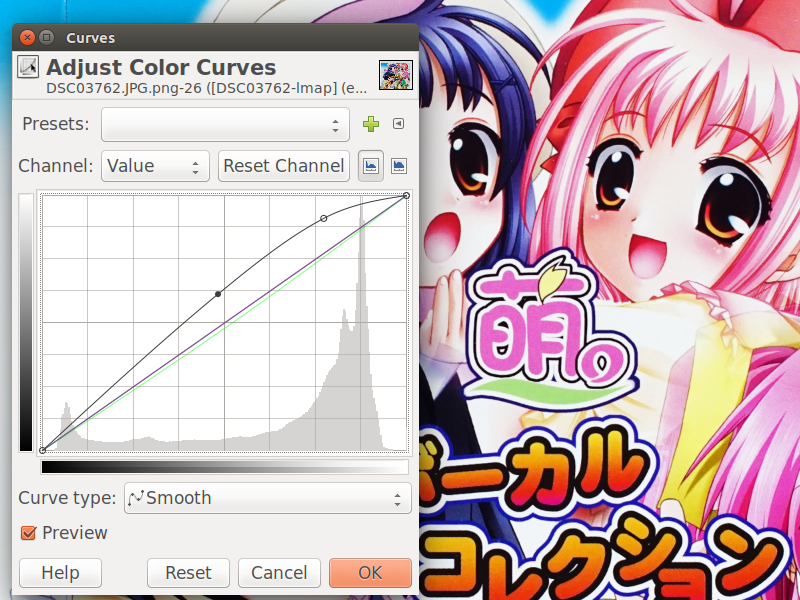Click the Curves title bar text
The width and height of the screenshot is (800, 600).
coord(91,38)
